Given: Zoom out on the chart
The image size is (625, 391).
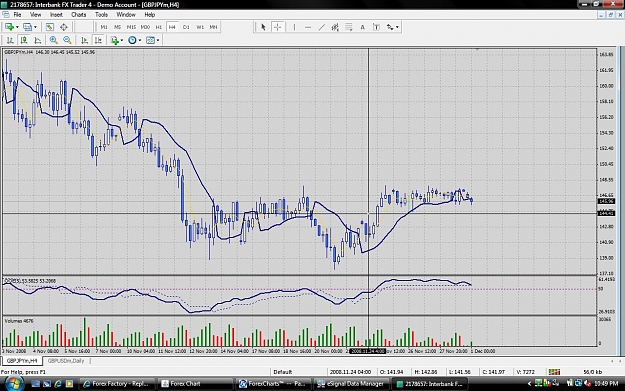Looking at the screenshot, I should pos(67,40).
